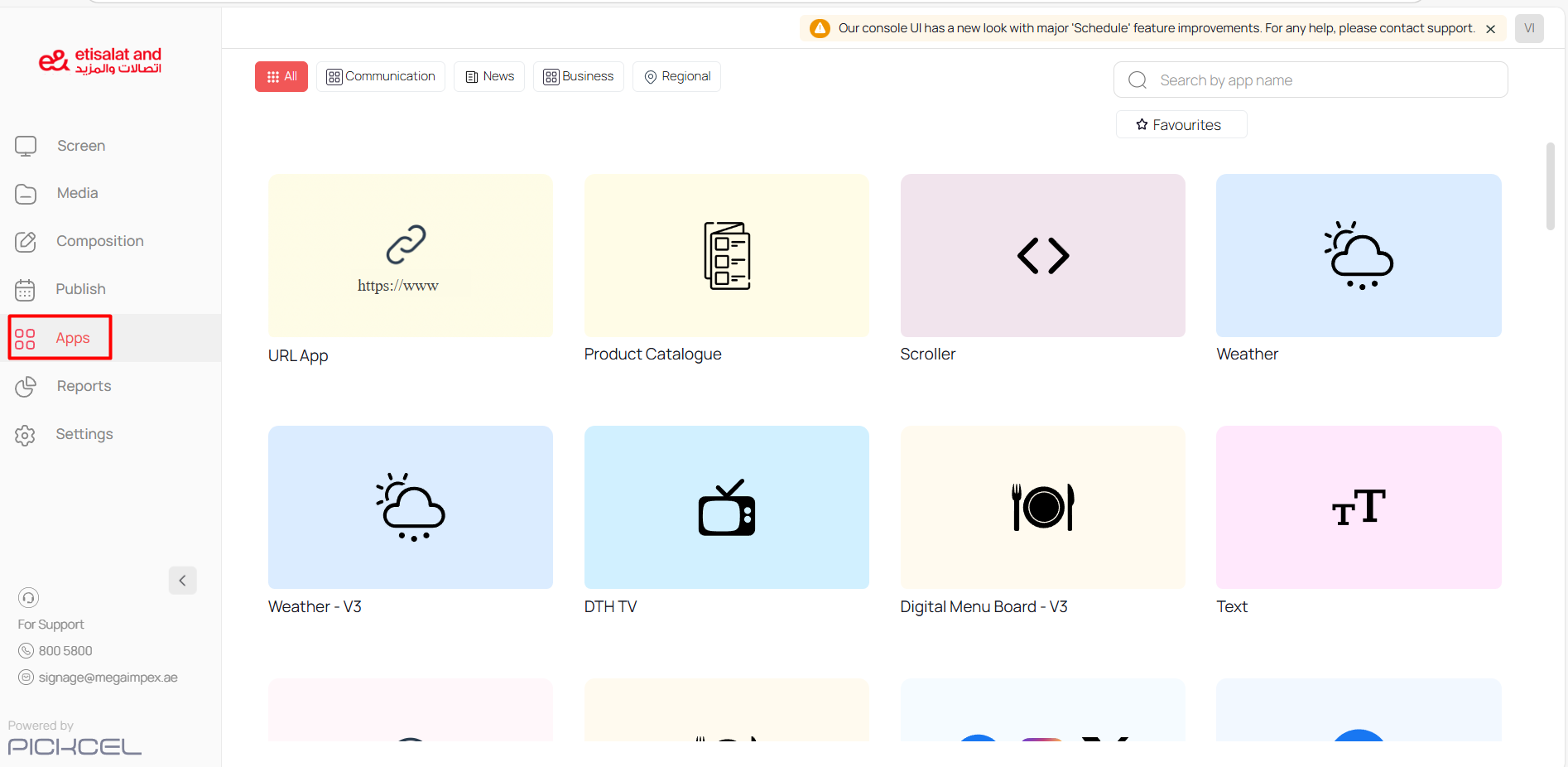Show Business category apps
1568x767 pixels.
579,77
